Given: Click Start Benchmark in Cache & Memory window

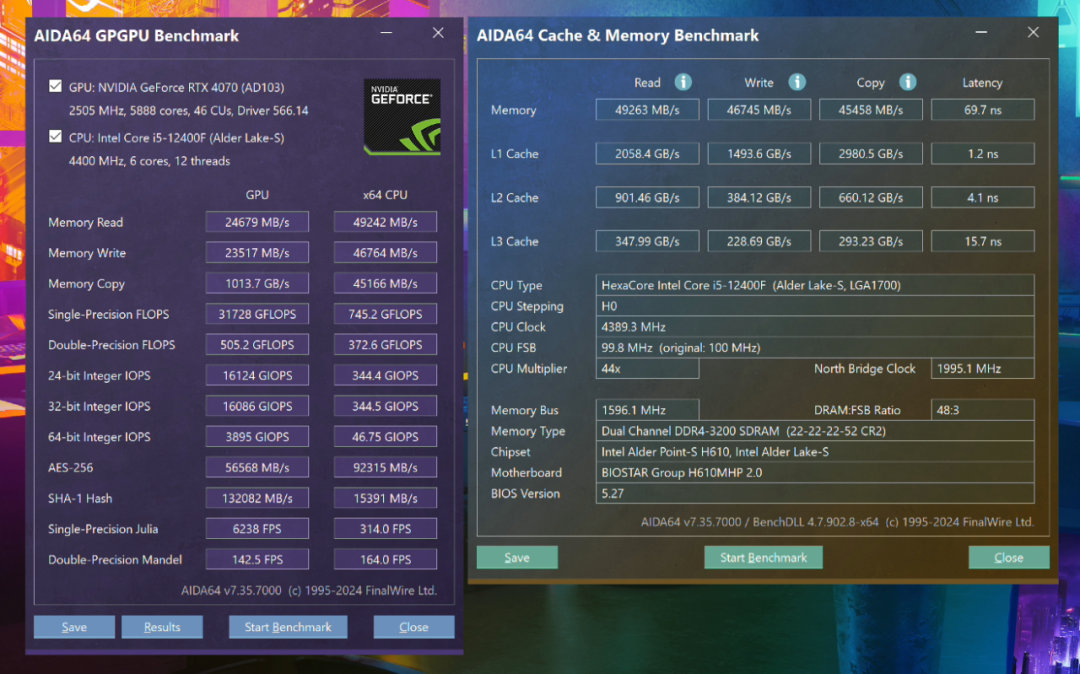Looking at the screenshot, I should click(763, 558).
